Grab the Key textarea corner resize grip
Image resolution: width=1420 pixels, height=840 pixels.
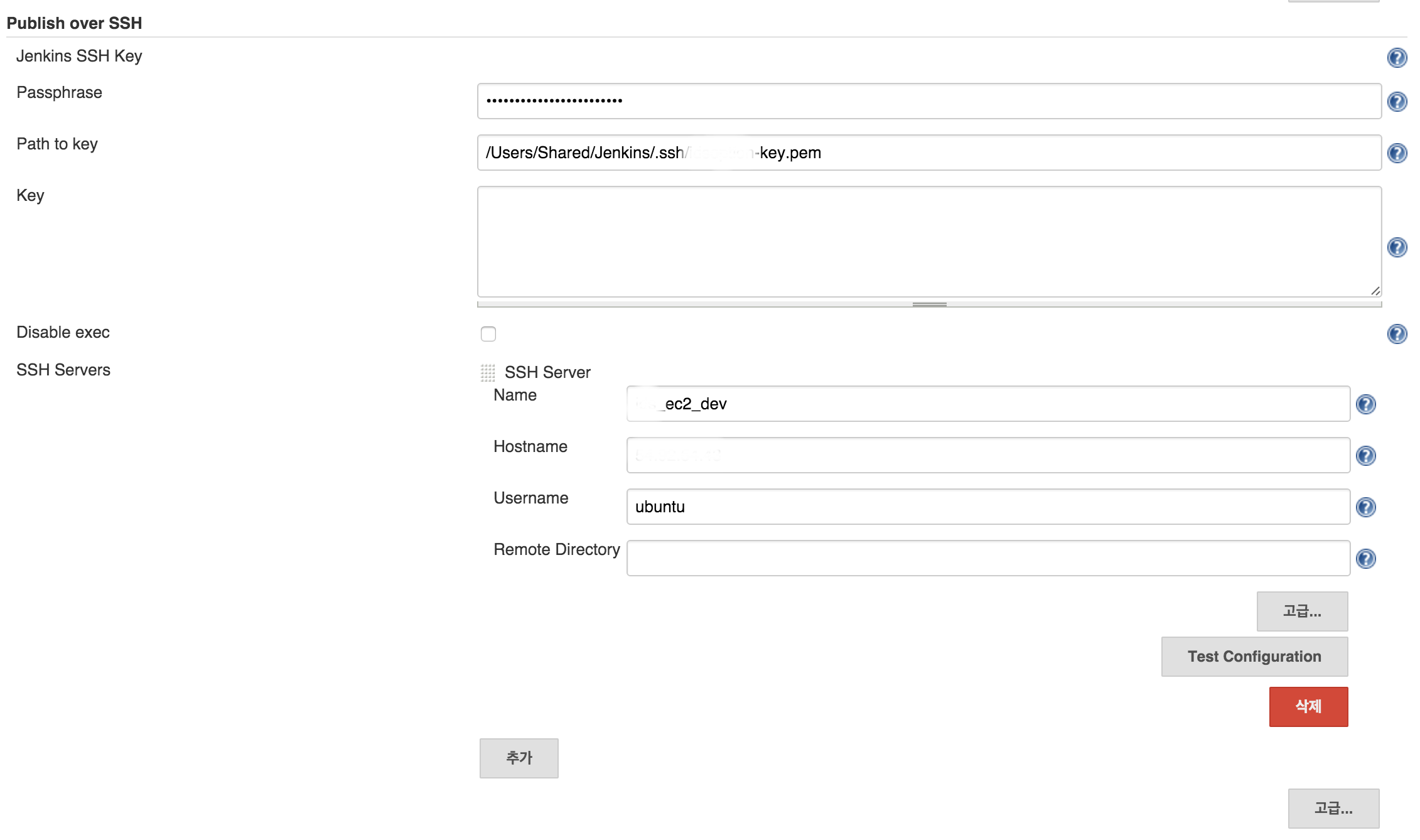pos(1375,291)
